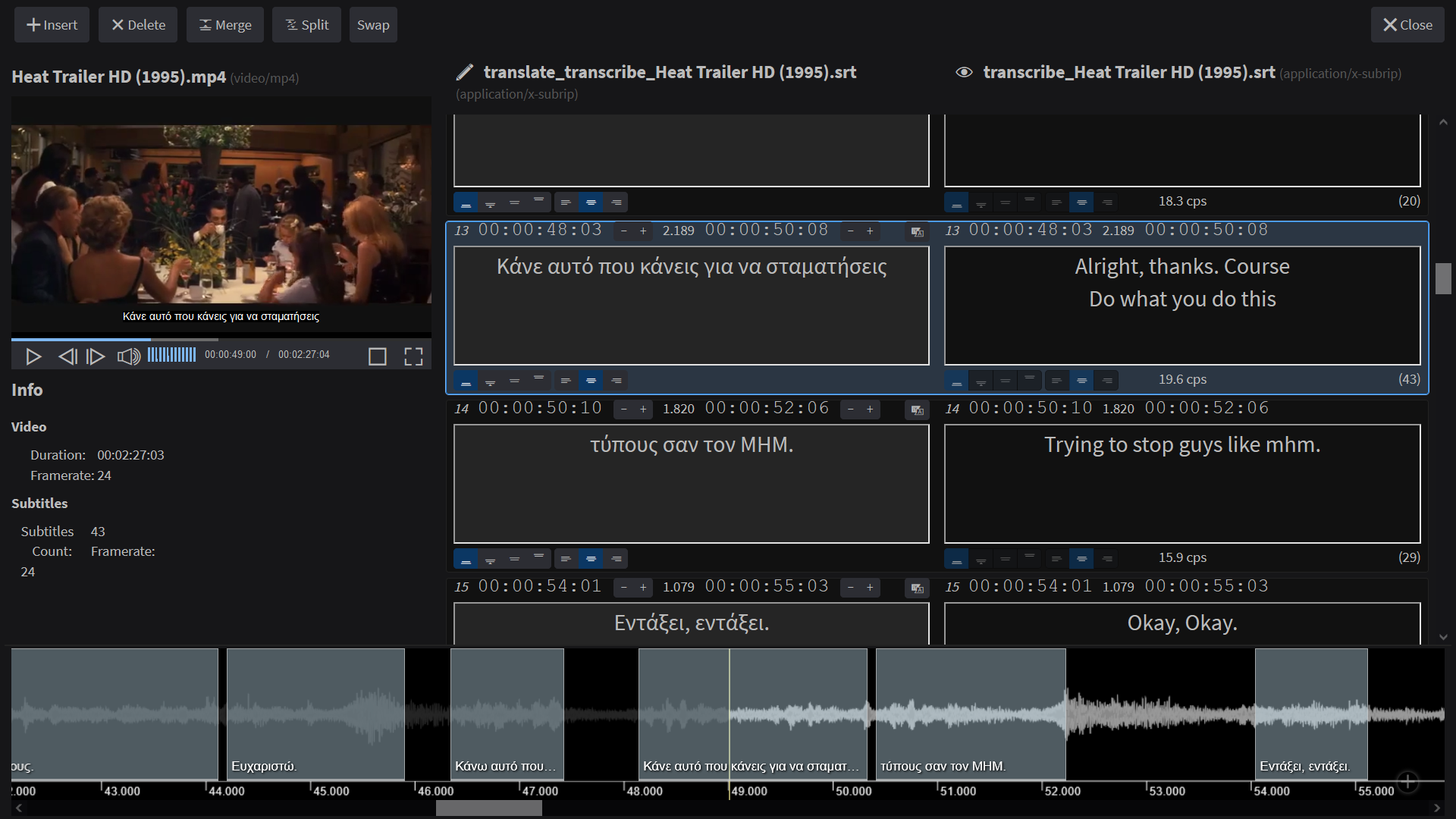Select 'Ευχαριστώ.' block in waveform timeline
1456x819 pixels.
[315, 714]
